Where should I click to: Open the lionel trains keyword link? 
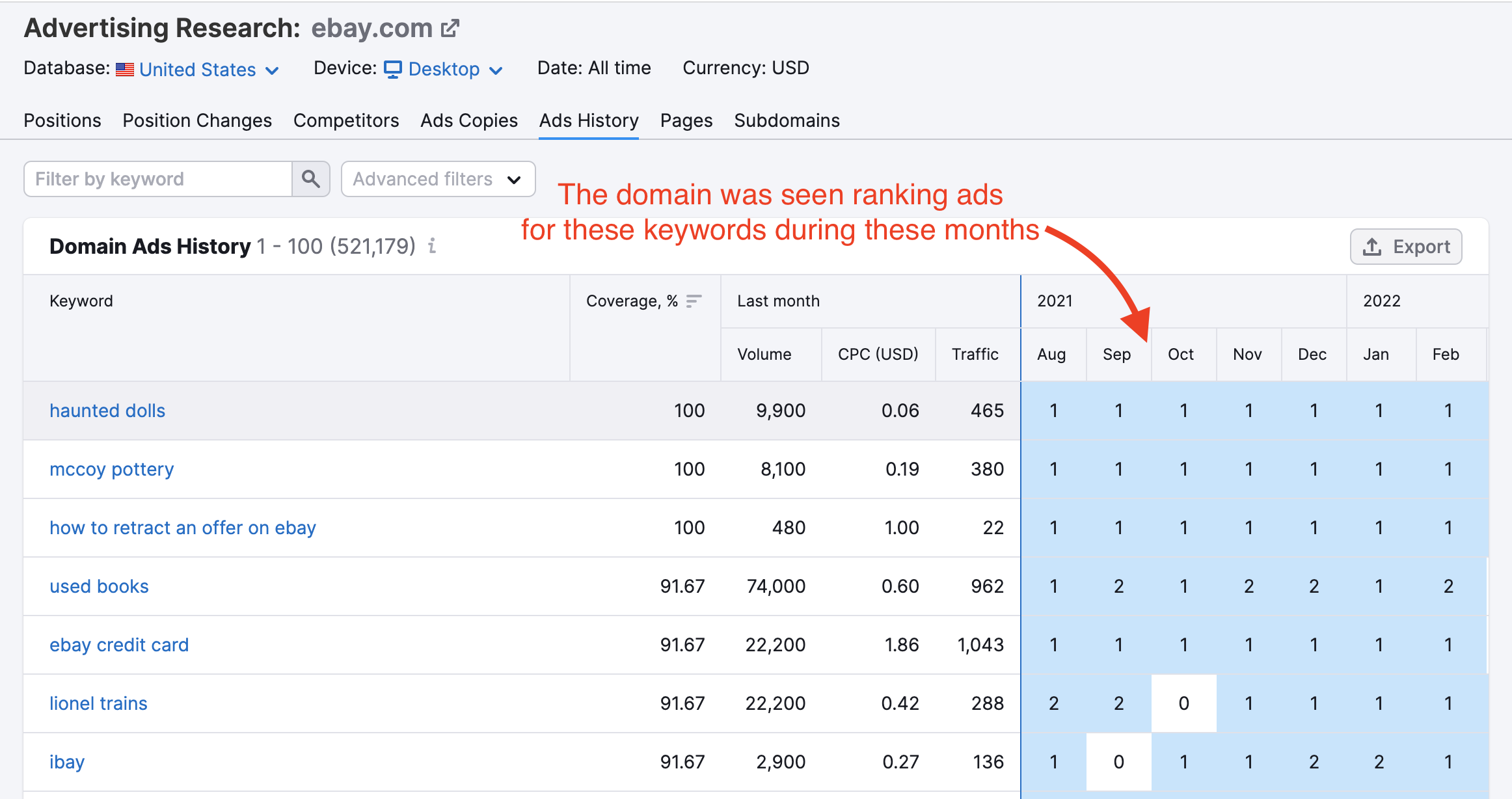tap(98, 703)
